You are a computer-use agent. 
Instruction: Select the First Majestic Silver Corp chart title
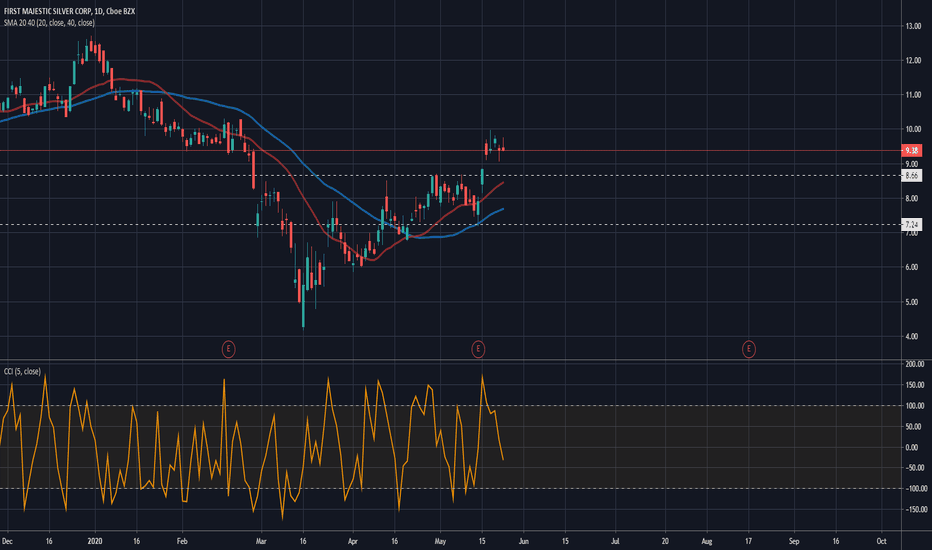tap(69, 11)
